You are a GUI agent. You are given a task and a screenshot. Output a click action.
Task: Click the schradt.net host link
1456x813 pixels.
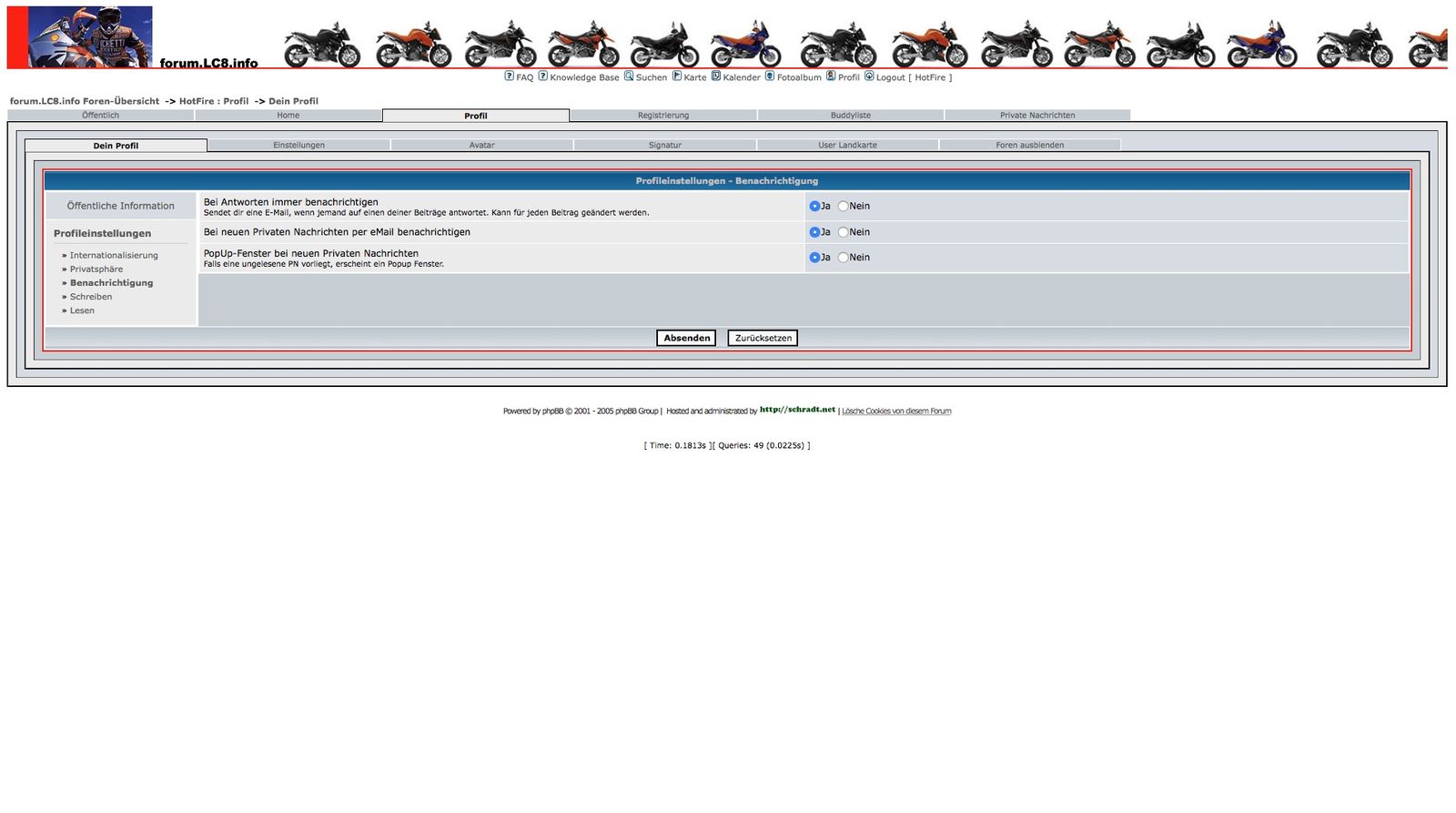(x=797, y=410)
